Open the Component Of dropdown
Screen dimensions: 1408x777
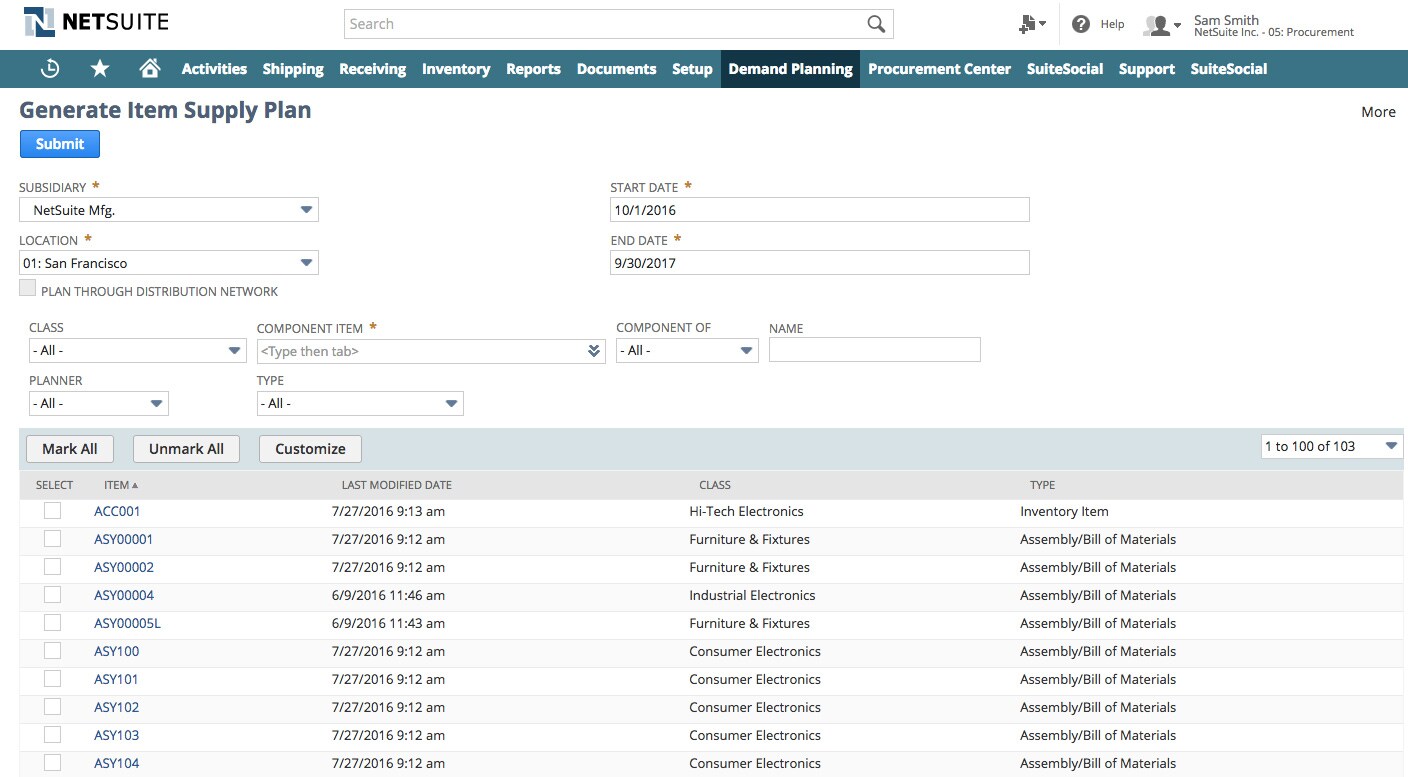[x=687, y=350]
